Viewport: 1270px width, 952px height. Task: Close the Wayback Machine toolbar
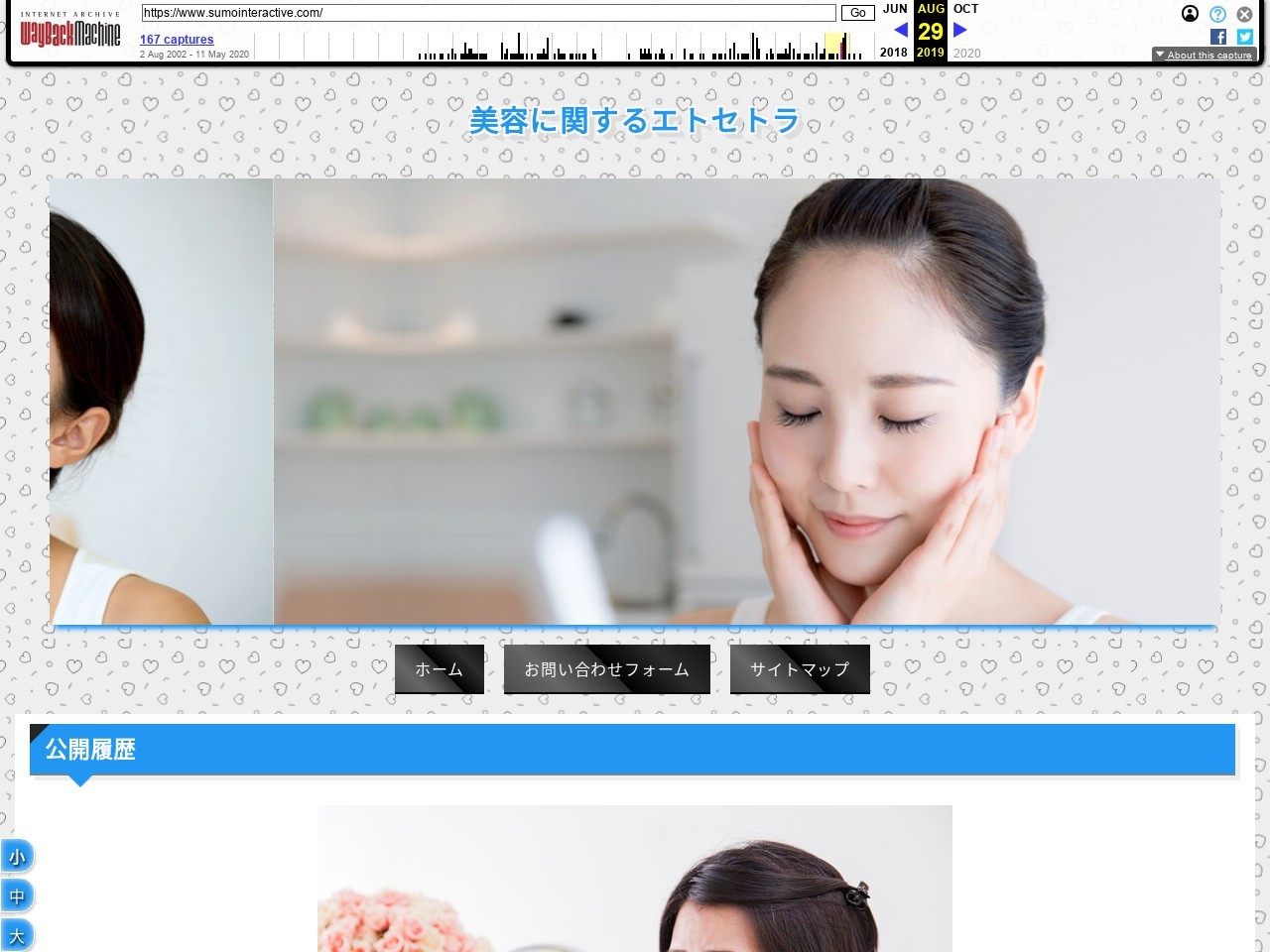[x=1243, y=14]
